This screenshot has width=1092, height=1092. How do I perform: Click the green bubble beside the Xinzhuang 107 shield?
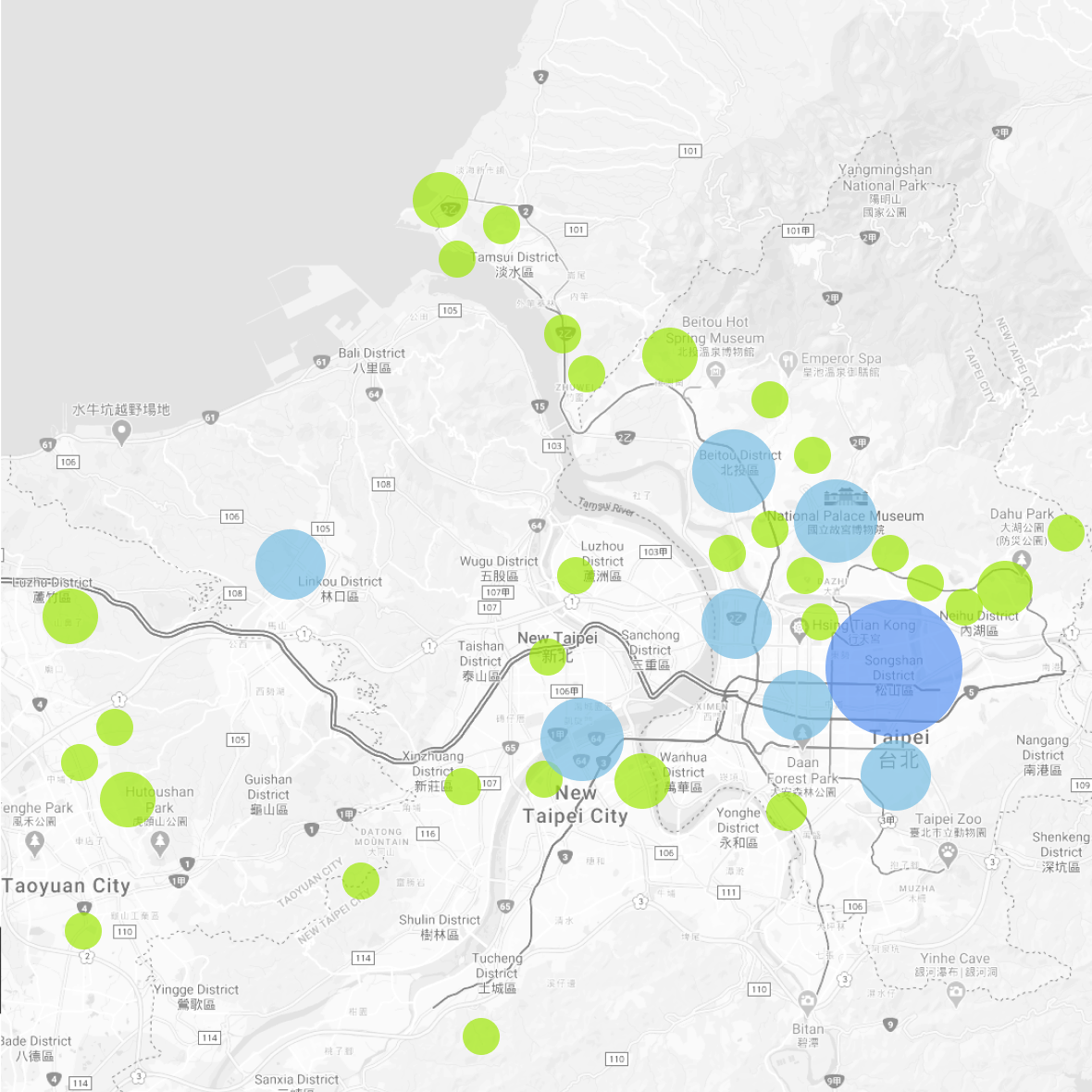click(x=463, y=787)
